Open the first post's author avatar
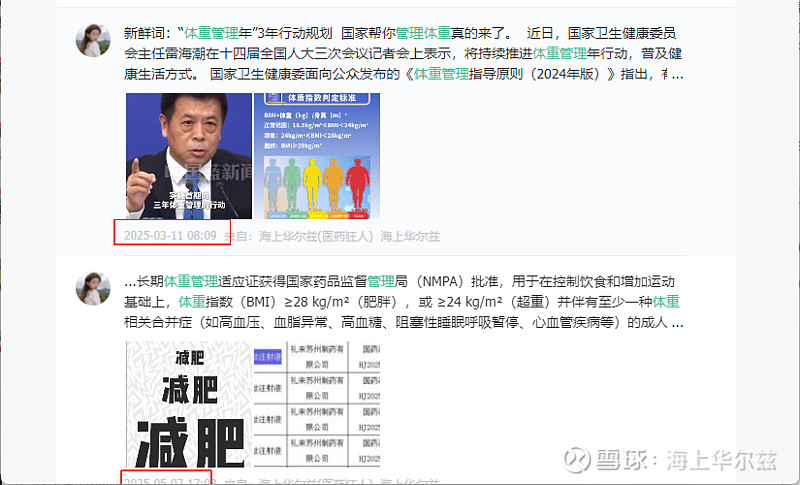This screenshot has width=800, height=485. pyautogui.click(x=93, y=40)
